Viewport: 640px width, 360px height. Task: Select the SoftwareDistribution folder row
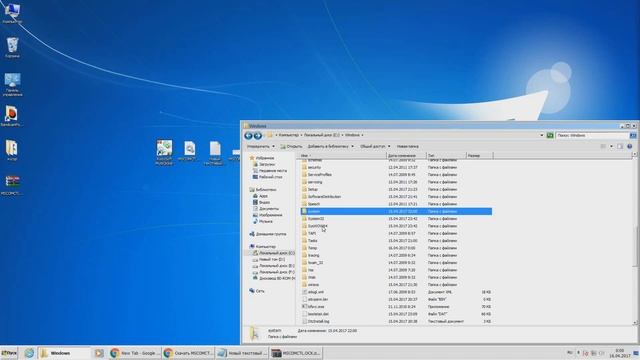coord(396,197)
